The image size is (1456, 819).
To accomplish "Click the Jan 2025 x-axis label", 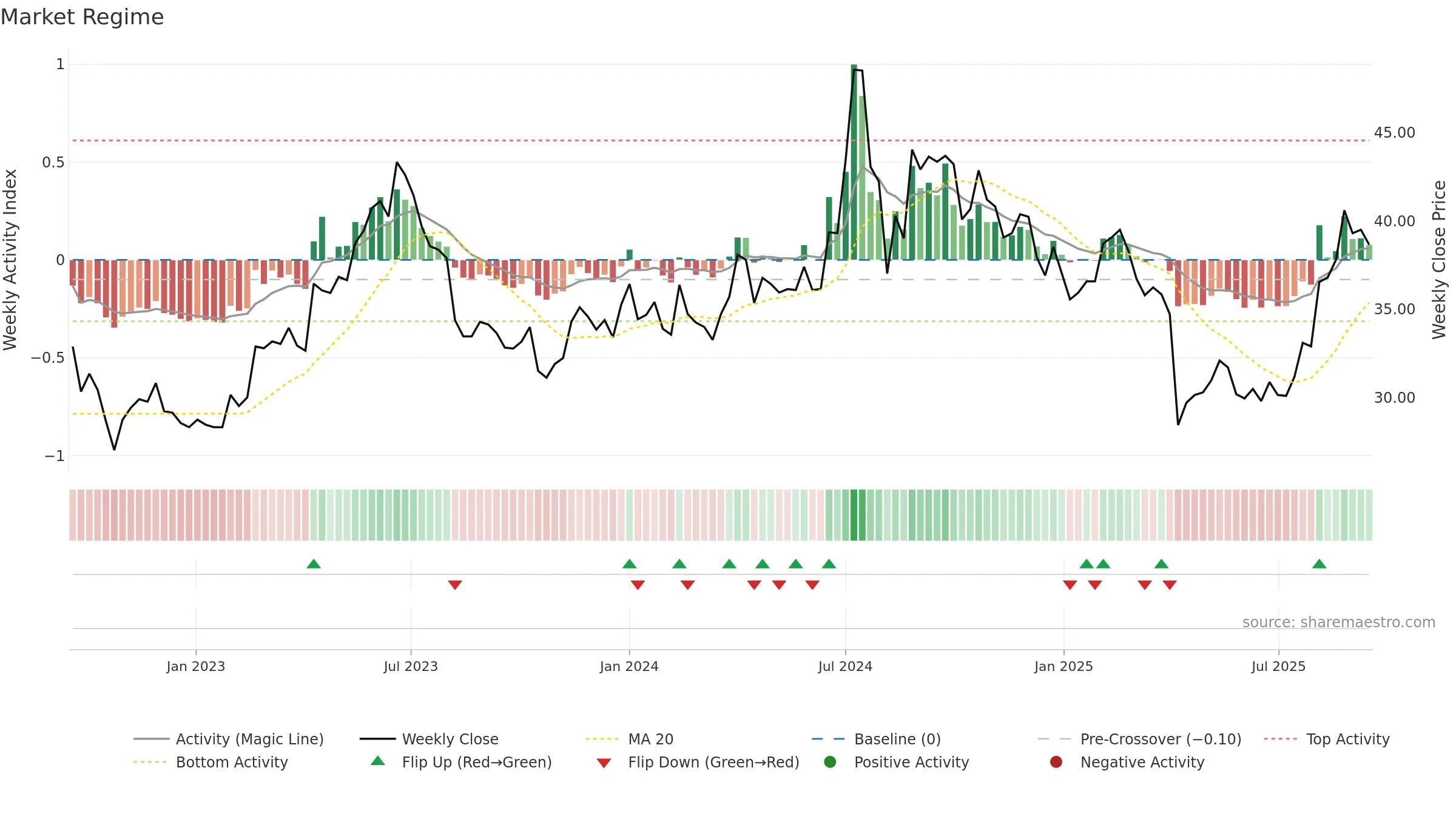I will click(1063, 666).
